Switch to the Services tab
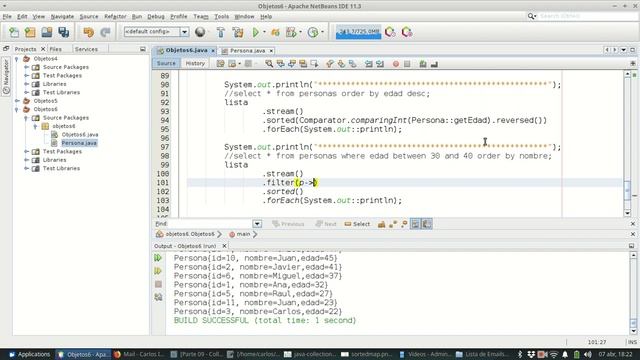640x360 pixels. (x=86, y=49)
